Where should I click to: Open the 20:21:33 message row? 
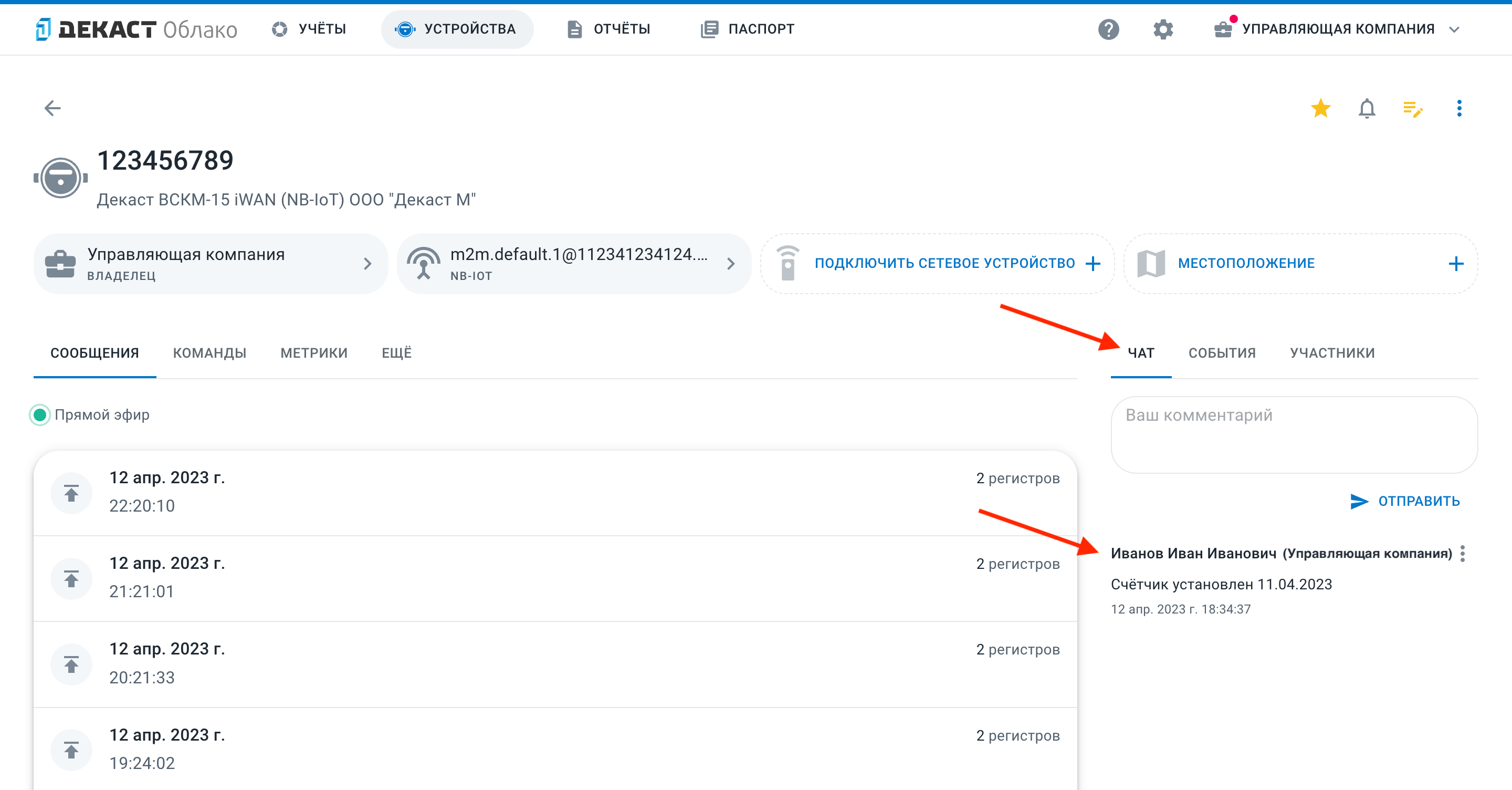coord(555,664)
